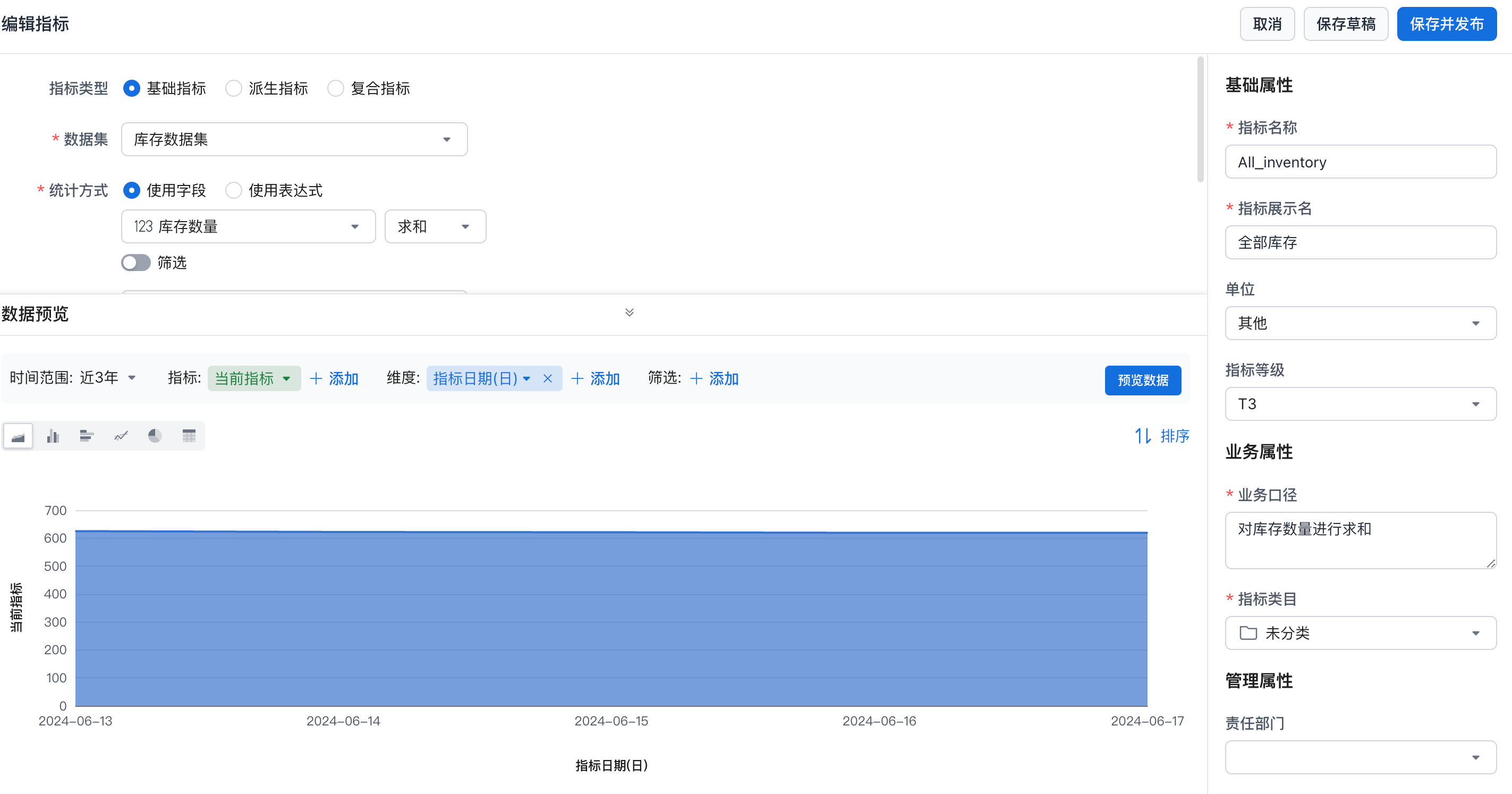Choose the 使用表达式 radio option
Image resolution: width=1512 pixels, height=794 pixels.
[x=234, y=190]
